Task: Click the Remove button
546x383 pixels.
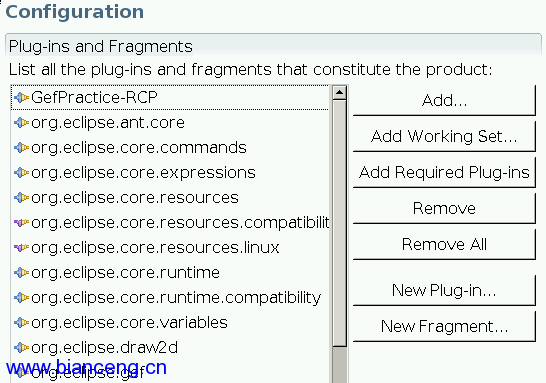Action: pos(444,208)
